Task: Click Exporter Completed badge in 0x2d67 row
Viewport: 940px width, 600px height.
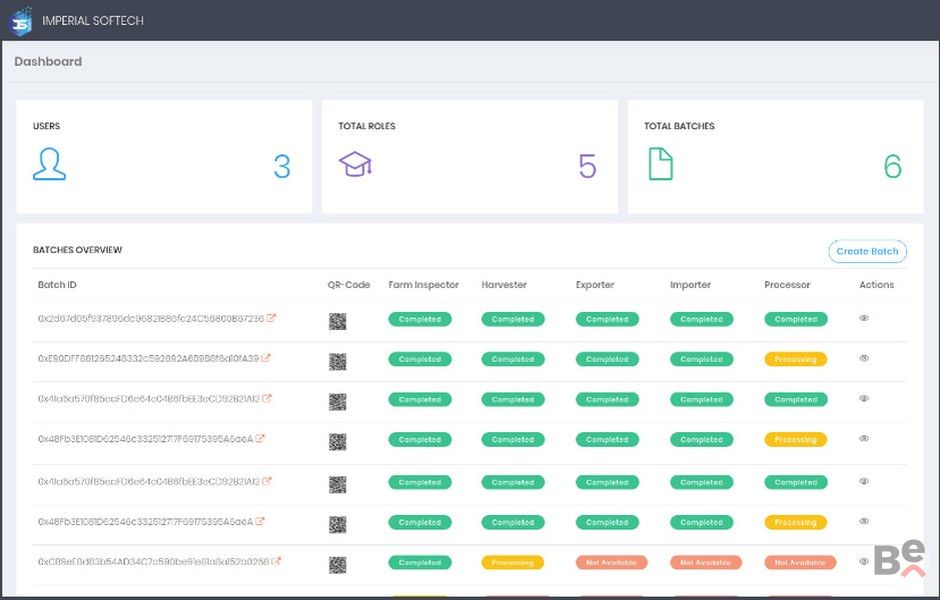Action: 607,319
